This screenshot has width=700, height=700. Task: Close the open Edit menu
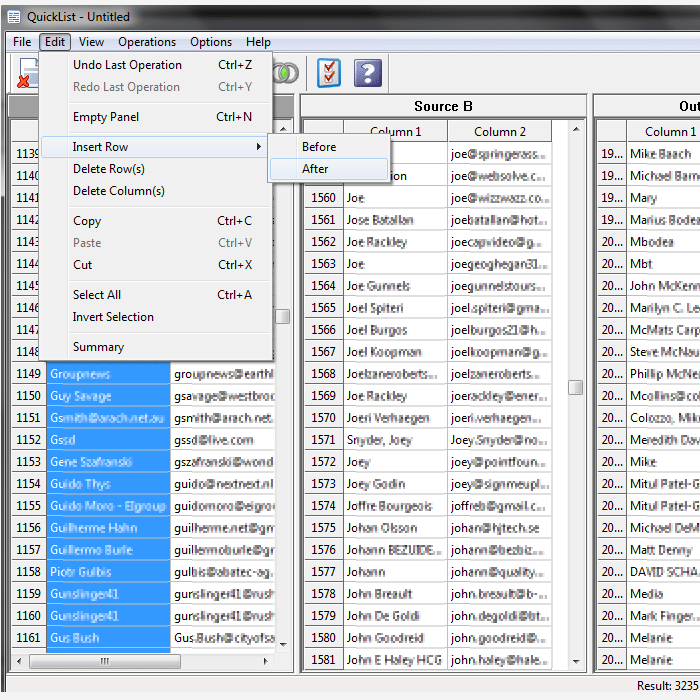55,42
